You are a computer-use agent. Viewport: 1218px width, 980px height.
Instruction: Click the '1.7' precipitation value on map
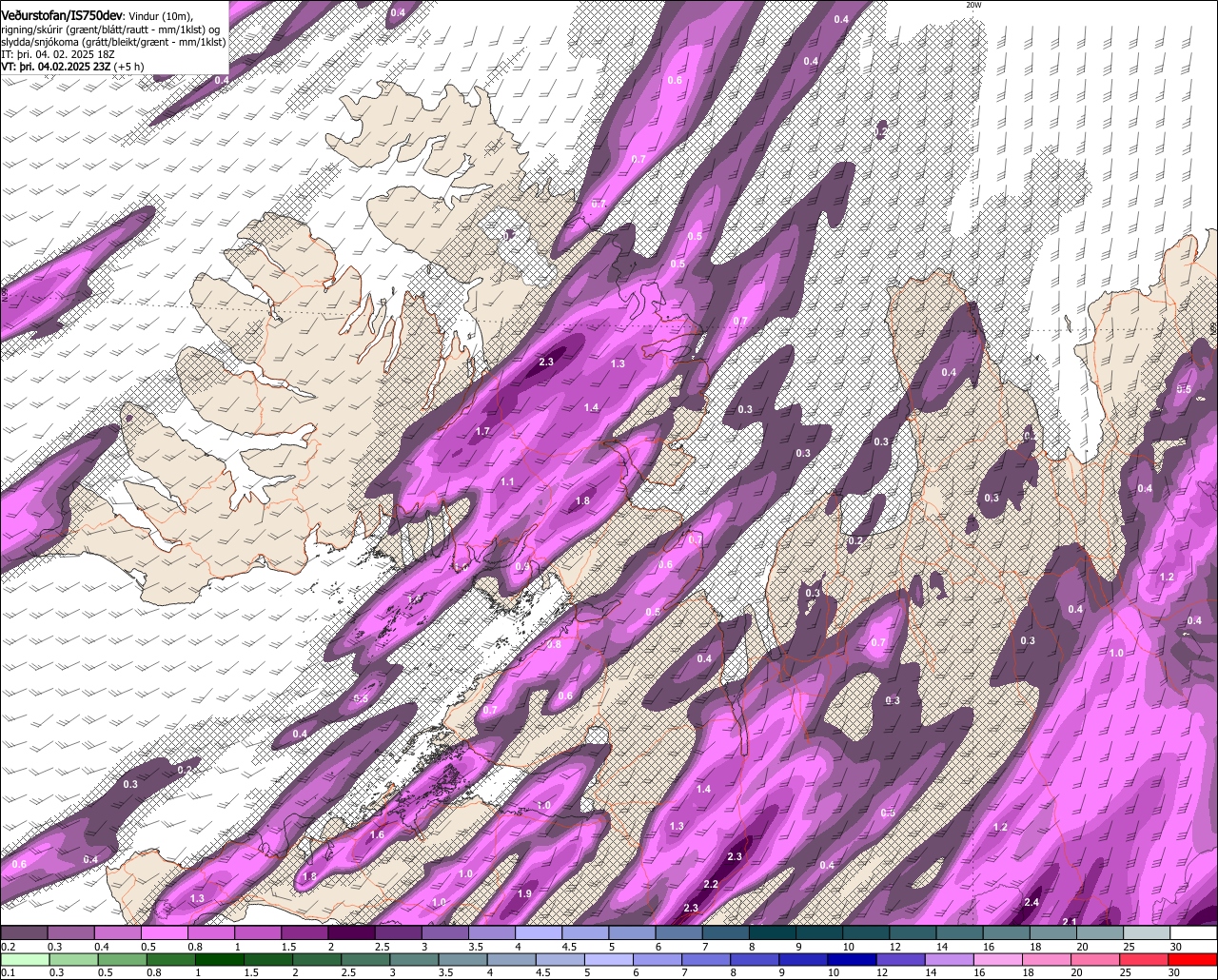pos(482,431)
